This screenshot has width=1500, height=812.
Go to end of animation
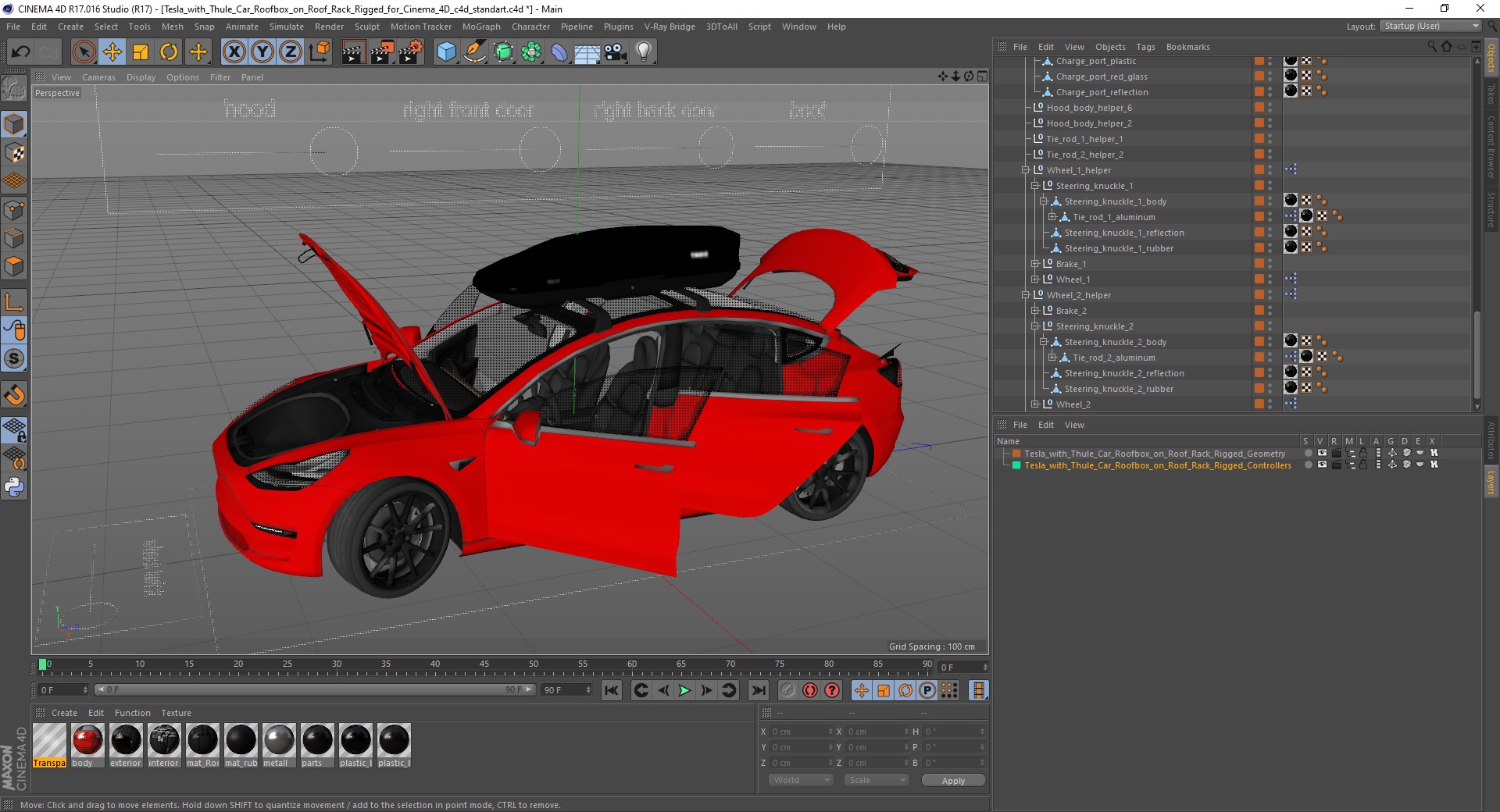pyautogui.click(x=758, y=690)
